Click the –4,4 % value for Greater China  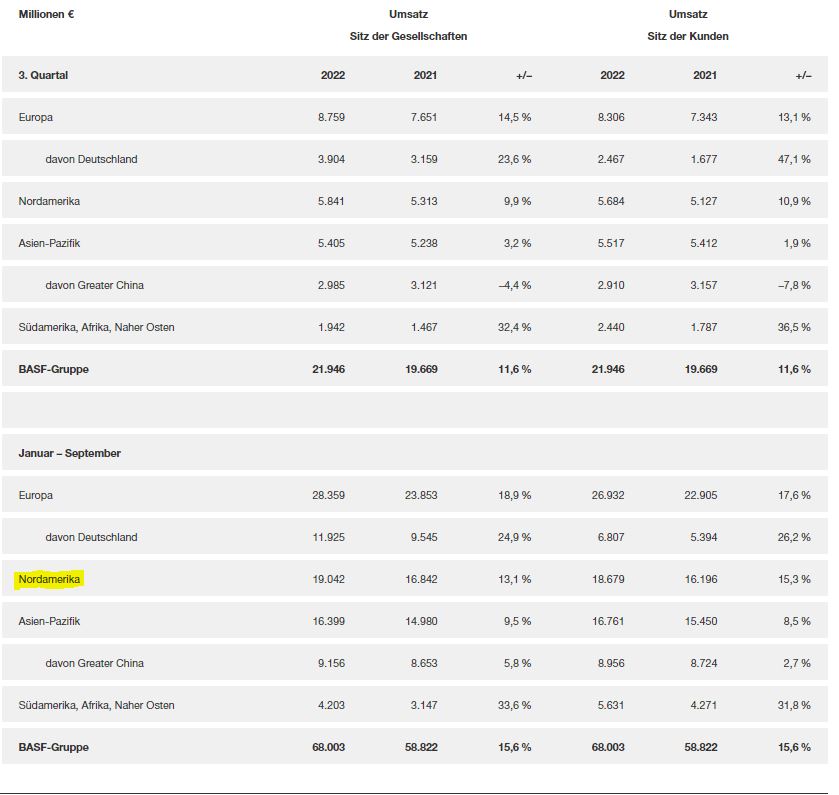click(x=516, y=285)
